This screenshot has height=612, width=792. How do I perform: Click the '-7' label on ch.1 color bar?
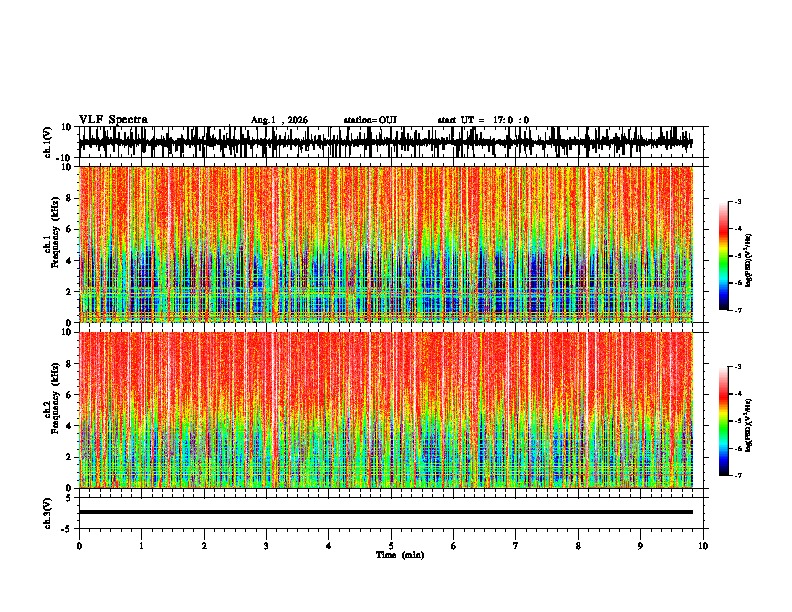click(738, 310)
